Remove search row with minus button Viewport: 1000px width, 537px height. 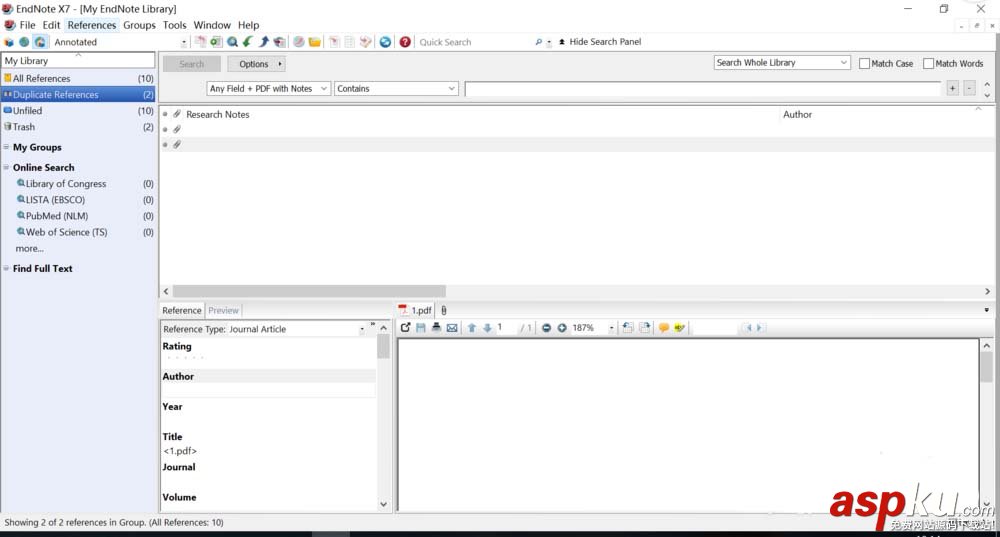(969, 89)
